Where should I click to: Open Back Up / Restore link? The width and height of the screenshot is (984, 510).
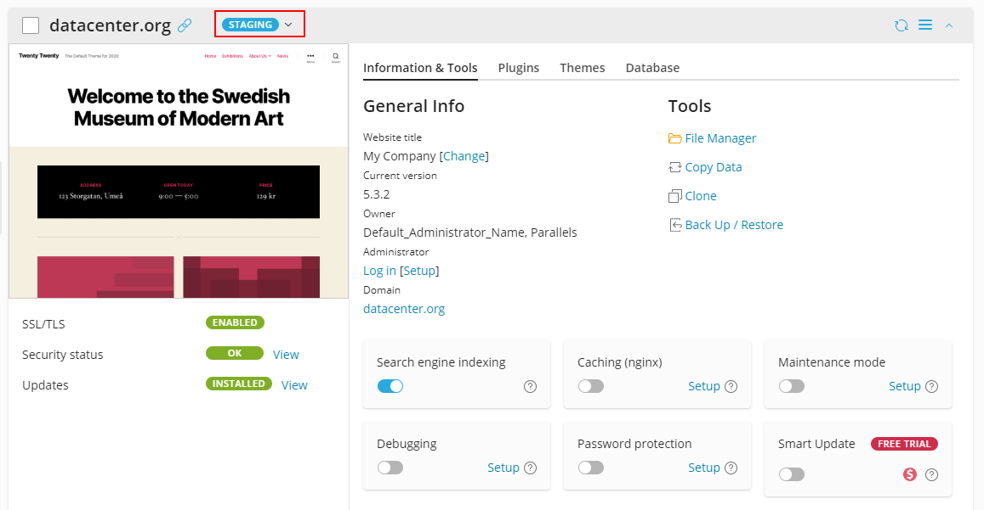point(734,225)
